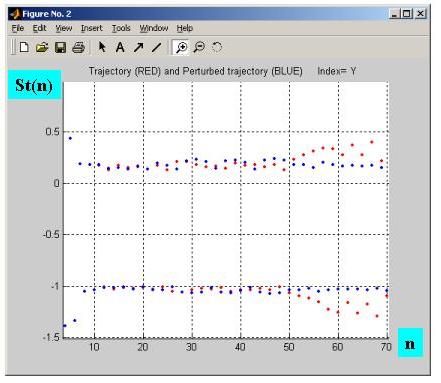Open a file using the folder icon

coord(42,47)
